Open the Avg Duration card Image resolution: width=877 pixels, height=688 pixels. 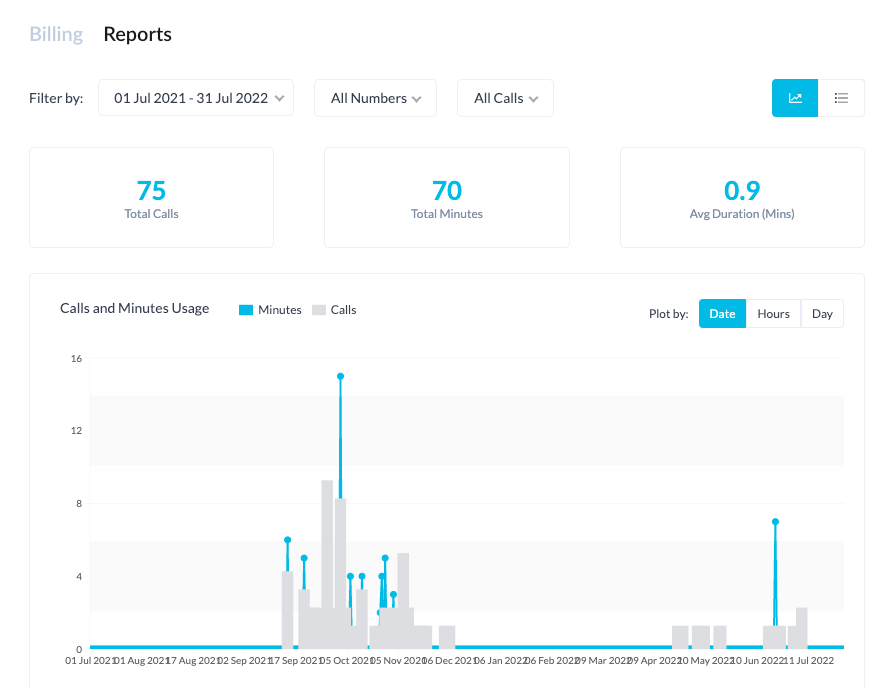coord(742,197)
